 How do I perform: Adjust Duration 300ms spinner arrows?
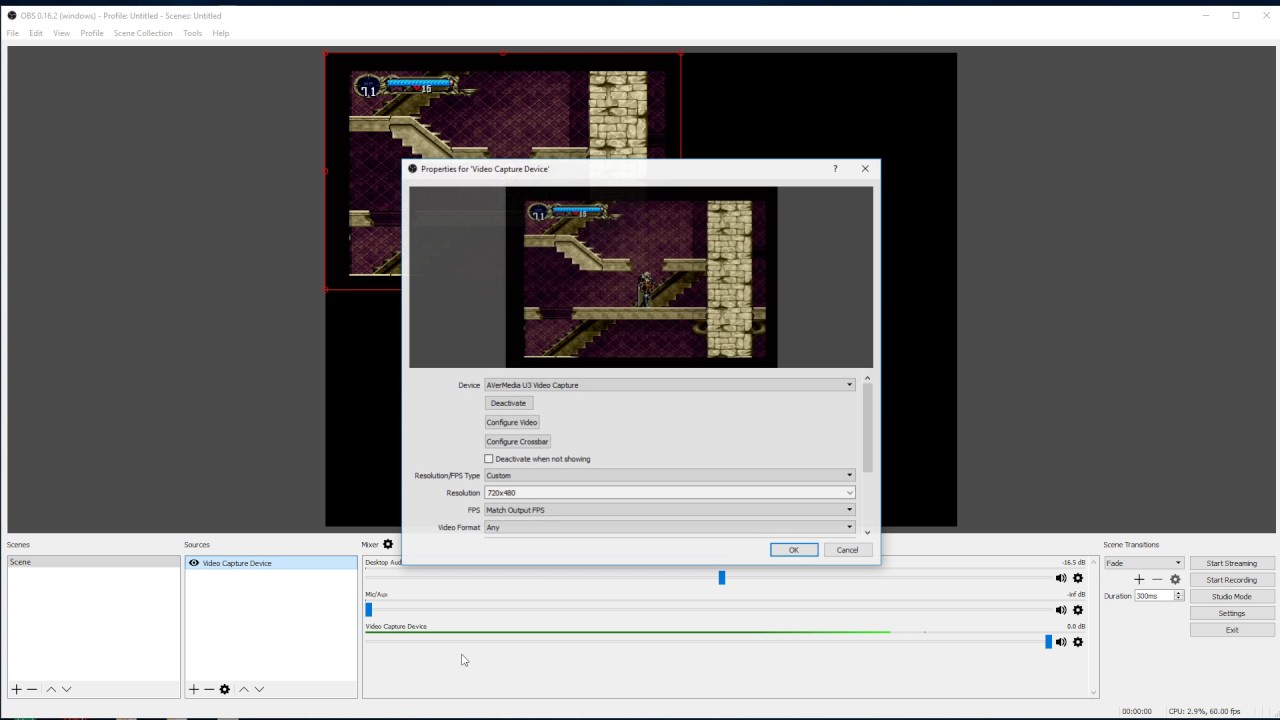[x=1179, y=596]
